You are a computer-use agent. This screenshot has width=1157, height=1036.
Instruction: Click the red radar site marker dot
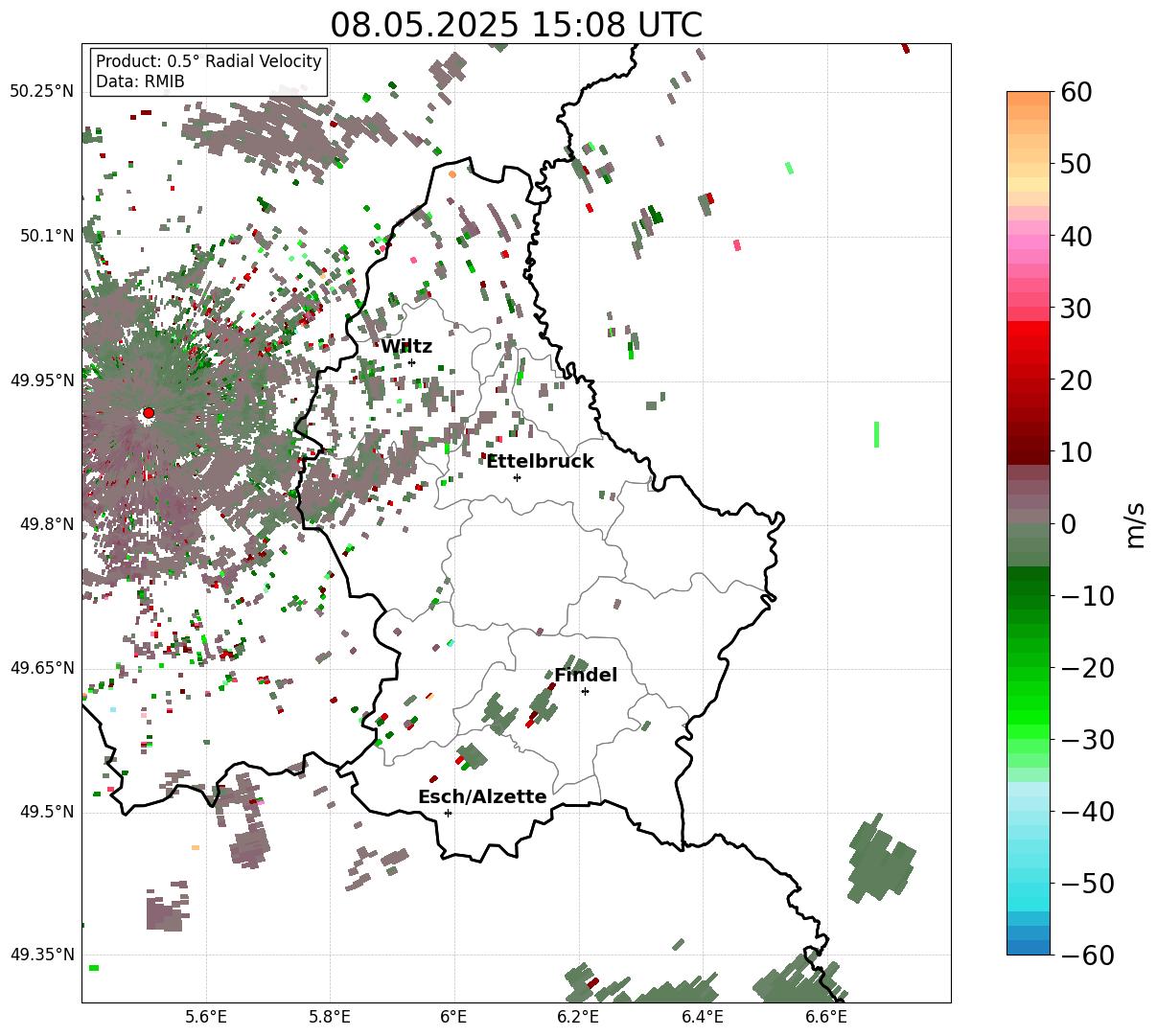(x=148, y=412)
